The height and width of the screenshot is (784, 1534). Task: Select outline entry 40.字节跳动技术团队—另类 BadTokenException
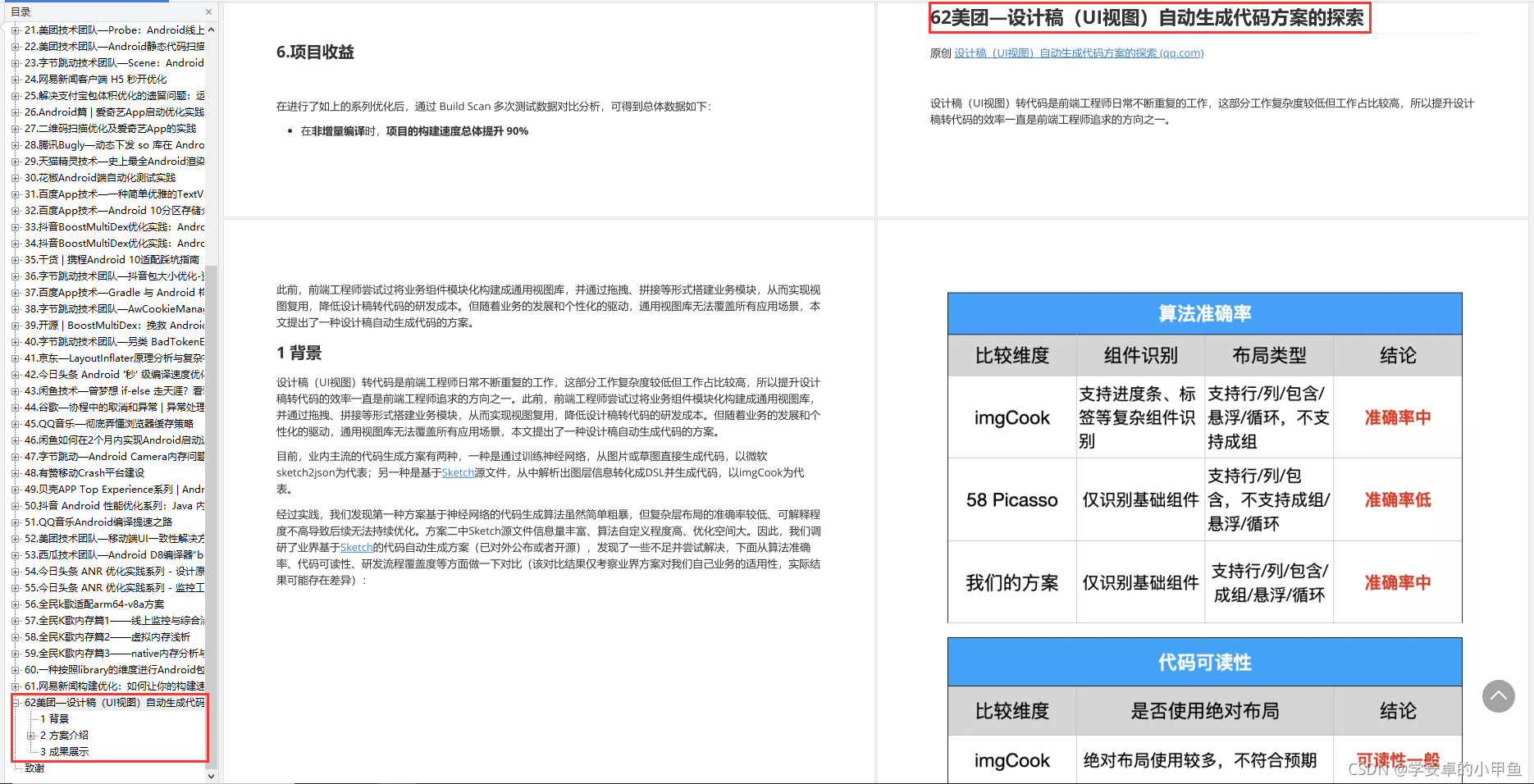coord(114,342)
